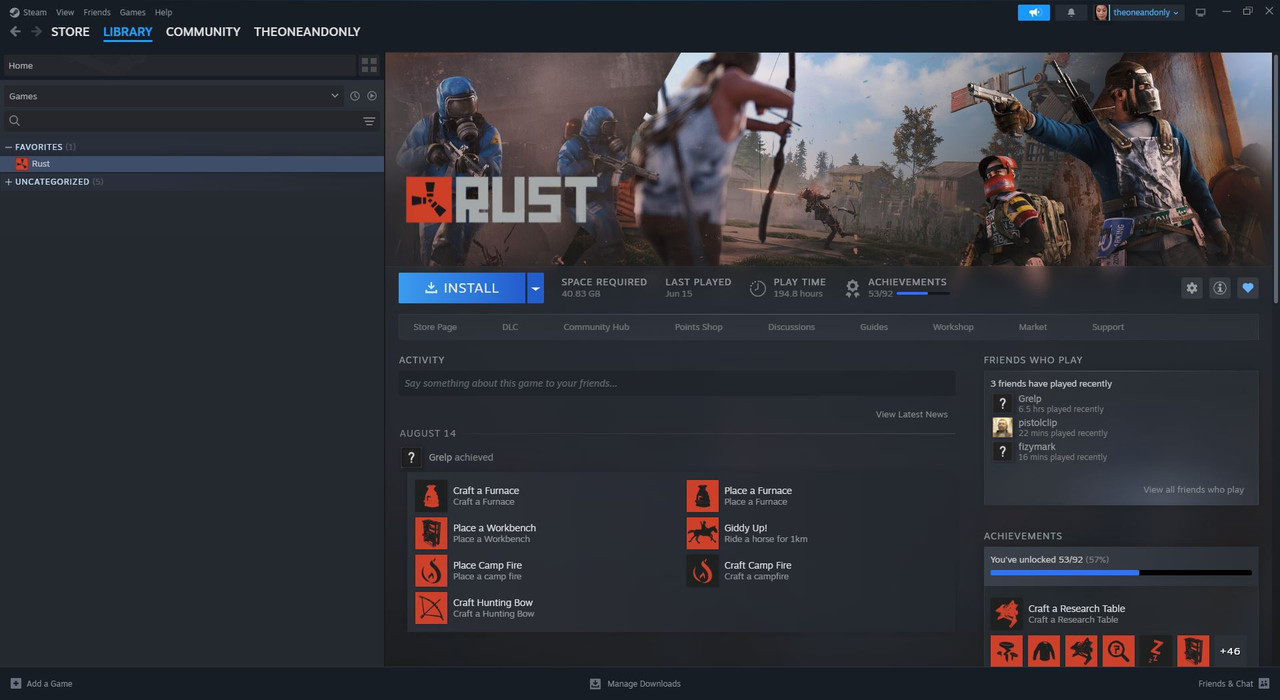Click the Place a Furnace achievement icon
Image resolution: width=1280 pixels, height=700 pixels.
[x=702, y=496]
